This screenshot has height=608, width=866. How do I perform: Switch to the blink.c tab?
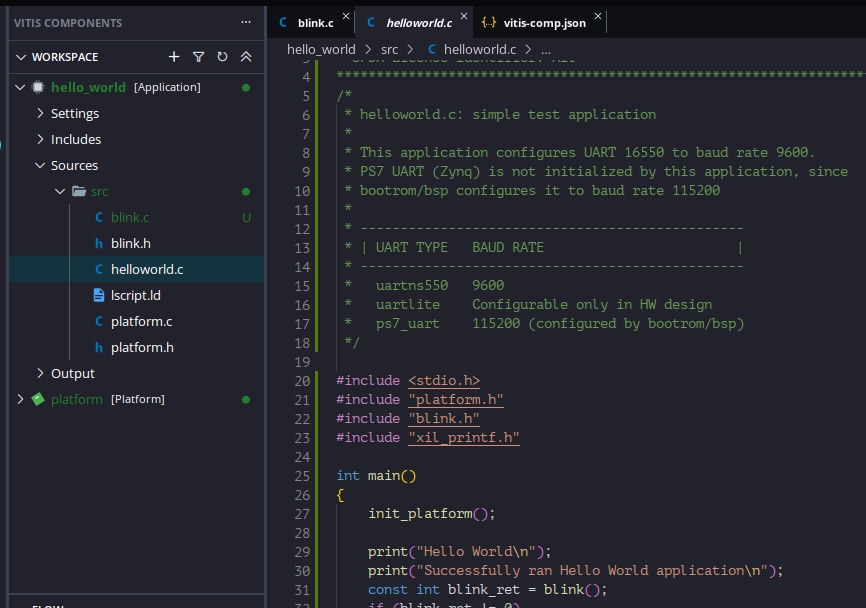coord(315,22)
